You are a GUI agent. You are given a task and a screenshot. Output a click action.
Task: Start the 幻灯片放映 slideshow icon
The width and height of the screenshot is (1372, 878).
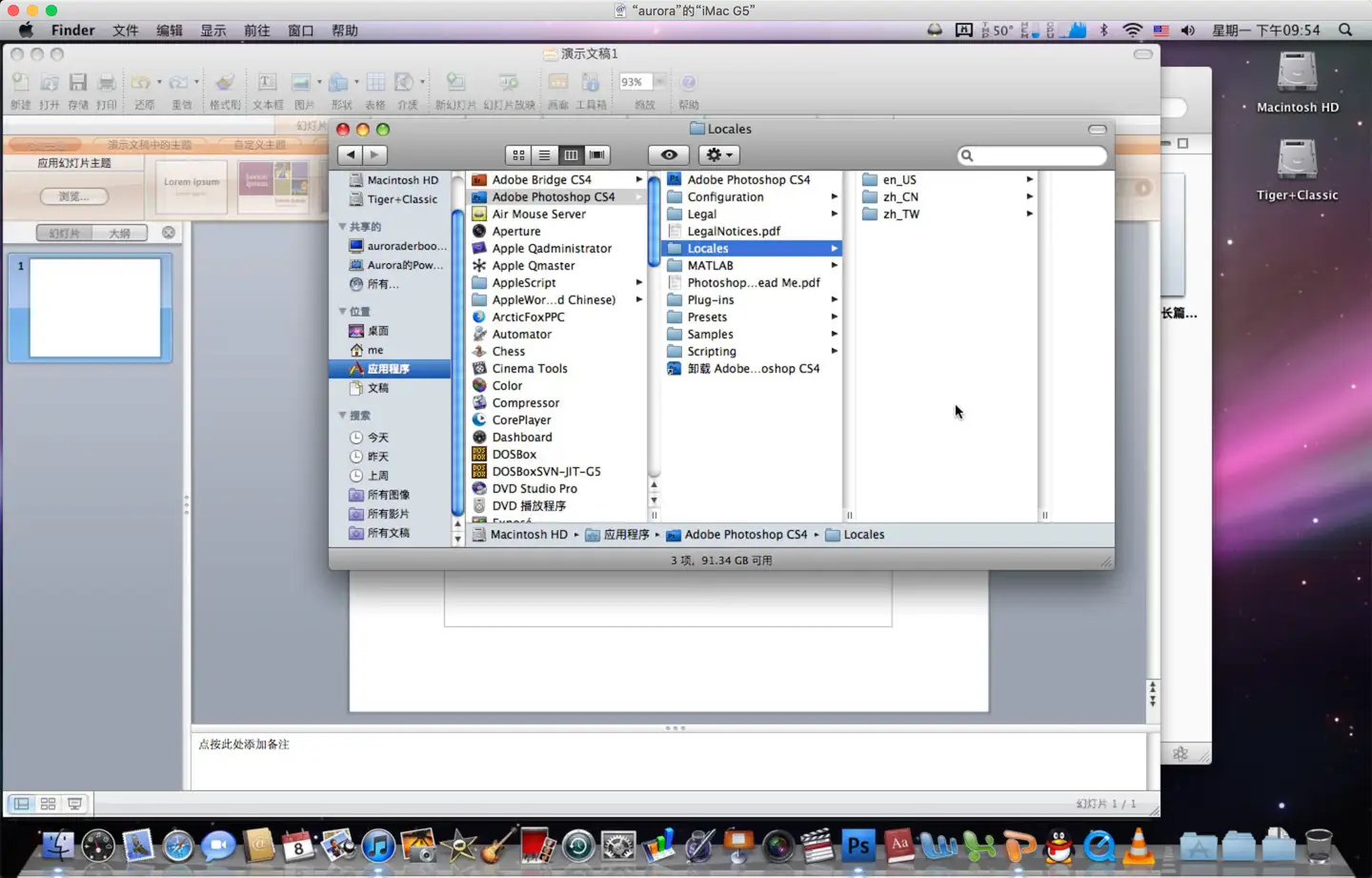509,83
